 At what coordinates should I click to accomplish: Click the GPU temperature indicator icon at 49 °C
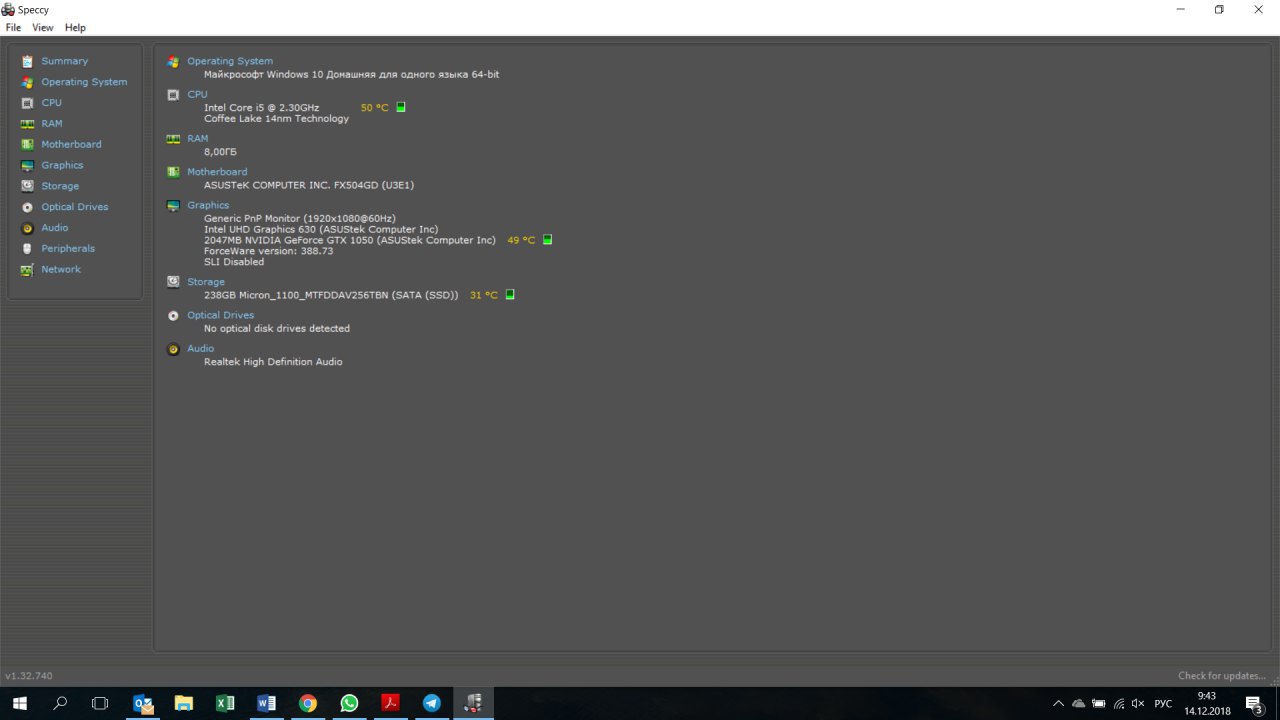coord(547,240)
